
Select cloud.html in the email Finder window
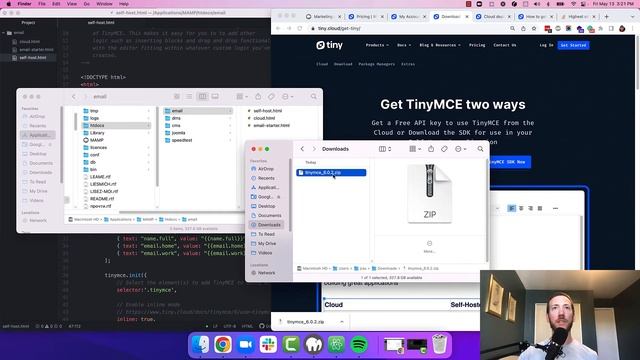point(264,118)
